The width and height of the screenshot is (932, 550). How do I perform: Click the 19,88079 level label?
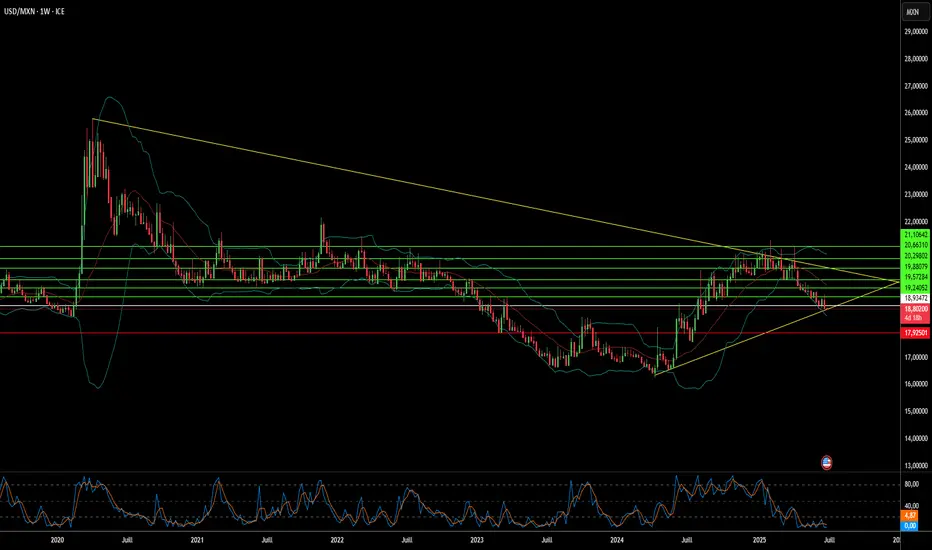916,267
